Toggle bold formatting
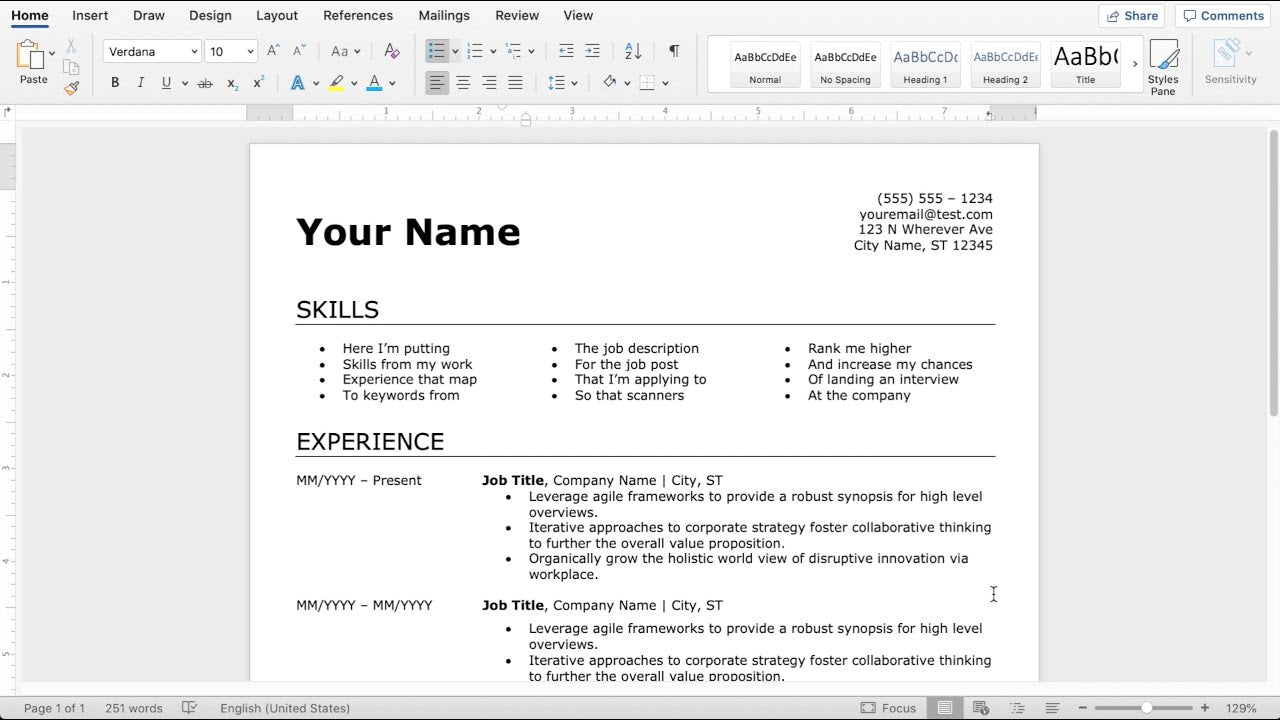Screen dimensions: 1280x720 click(115, 83)
